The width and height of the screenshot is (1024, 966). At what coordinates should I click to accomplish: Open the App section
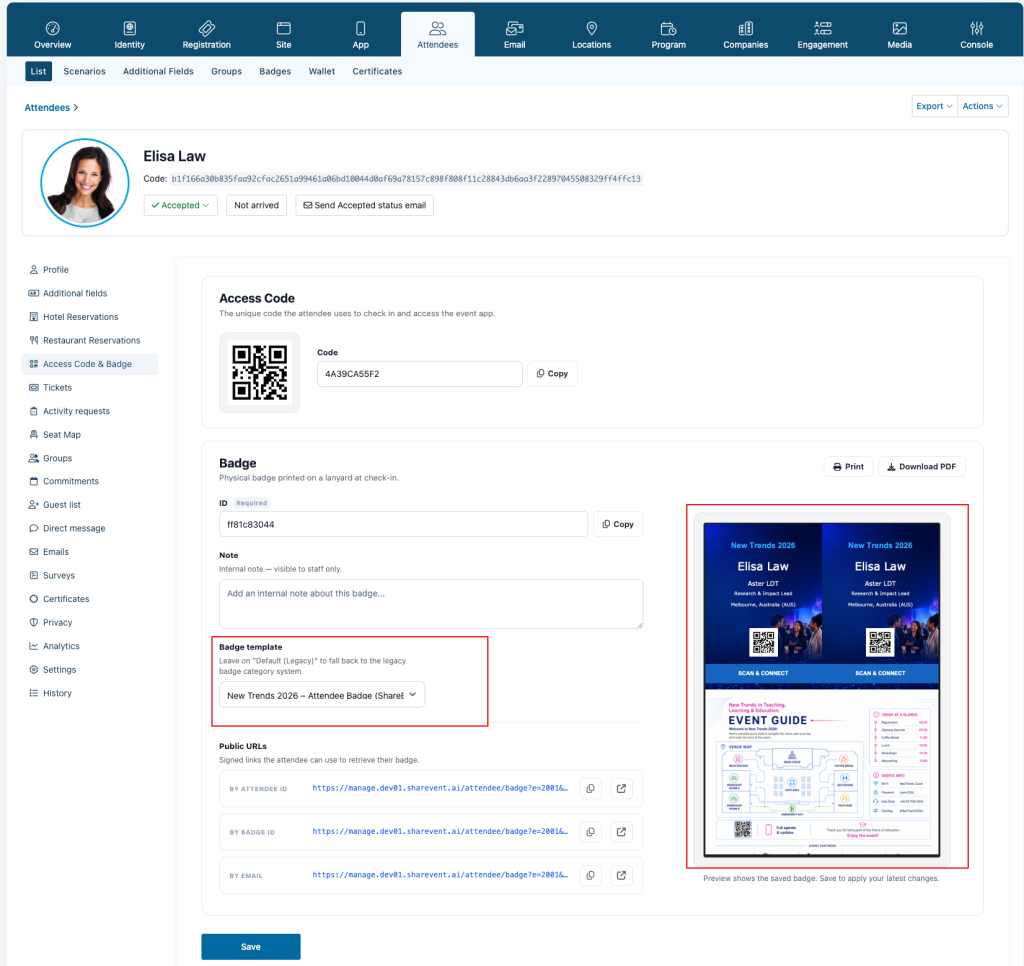360,35
